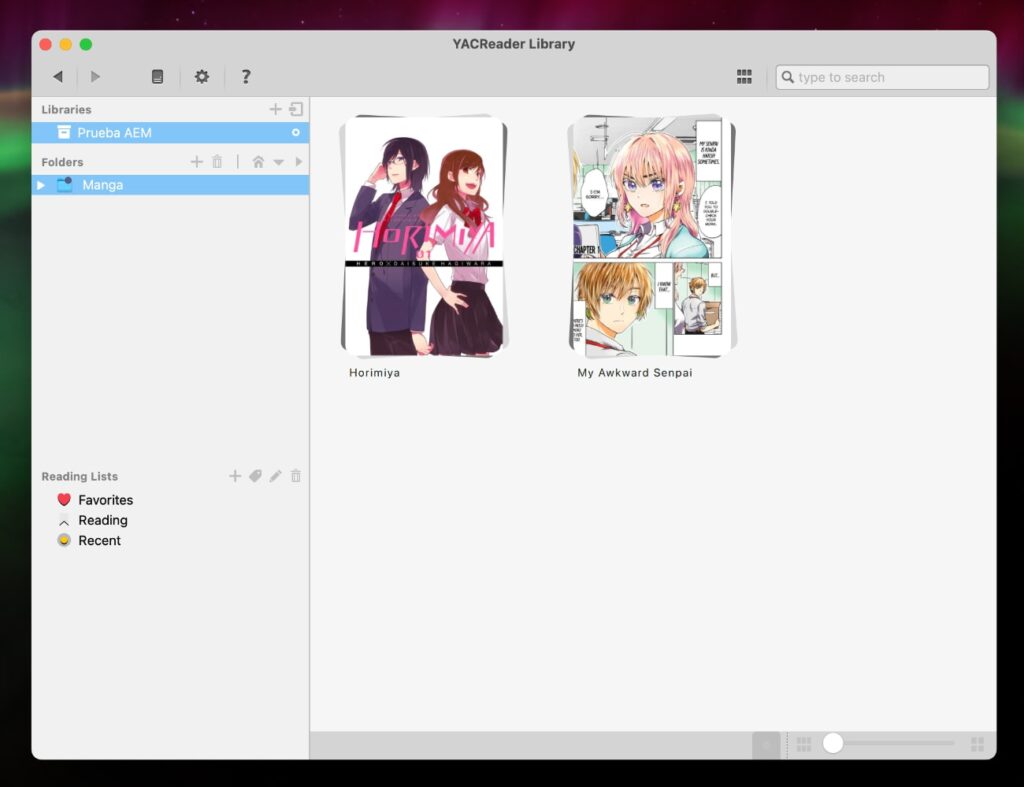The height and width of the screenshot is (787, 1024).
Task: Expand the Manga folder
Action: [40, 184]
